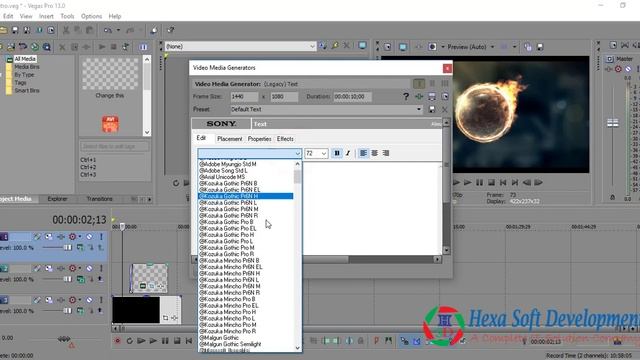Open the (none) preview device dropdown

[312, 47]
